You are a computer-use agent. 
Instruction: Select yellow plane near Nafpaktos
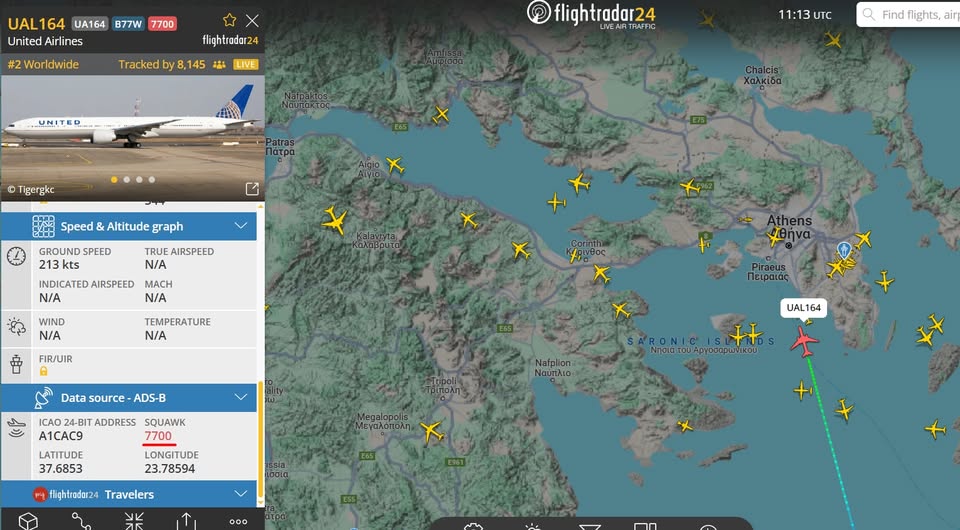[x=441, y=114]
